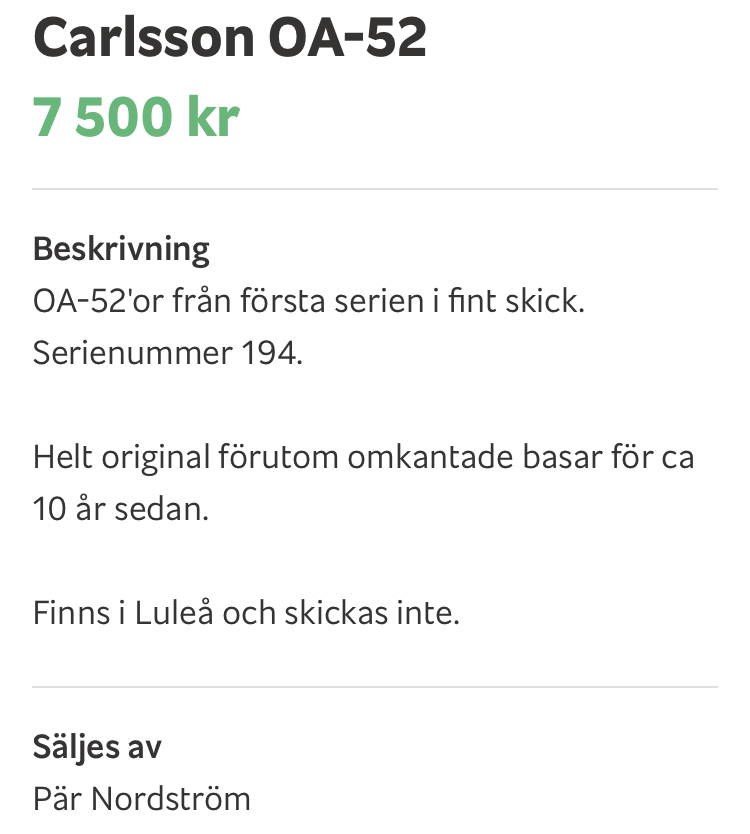The height and width of the screenshot is (834, 750).
Task: Select the line about första serien
Action: pyautogui.click(x=309, y=301)
